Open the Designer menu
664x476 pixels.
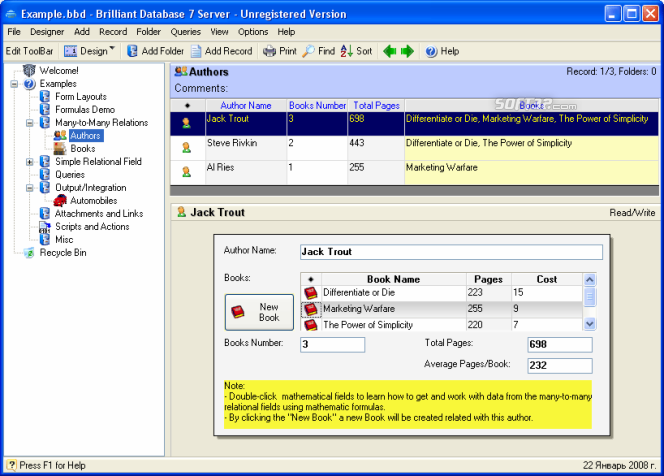coord(47,32)
